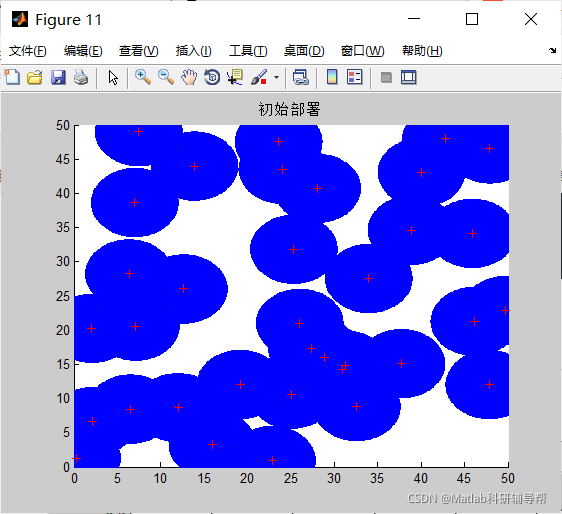Open the 插入(I) menu

coord(194,51)
